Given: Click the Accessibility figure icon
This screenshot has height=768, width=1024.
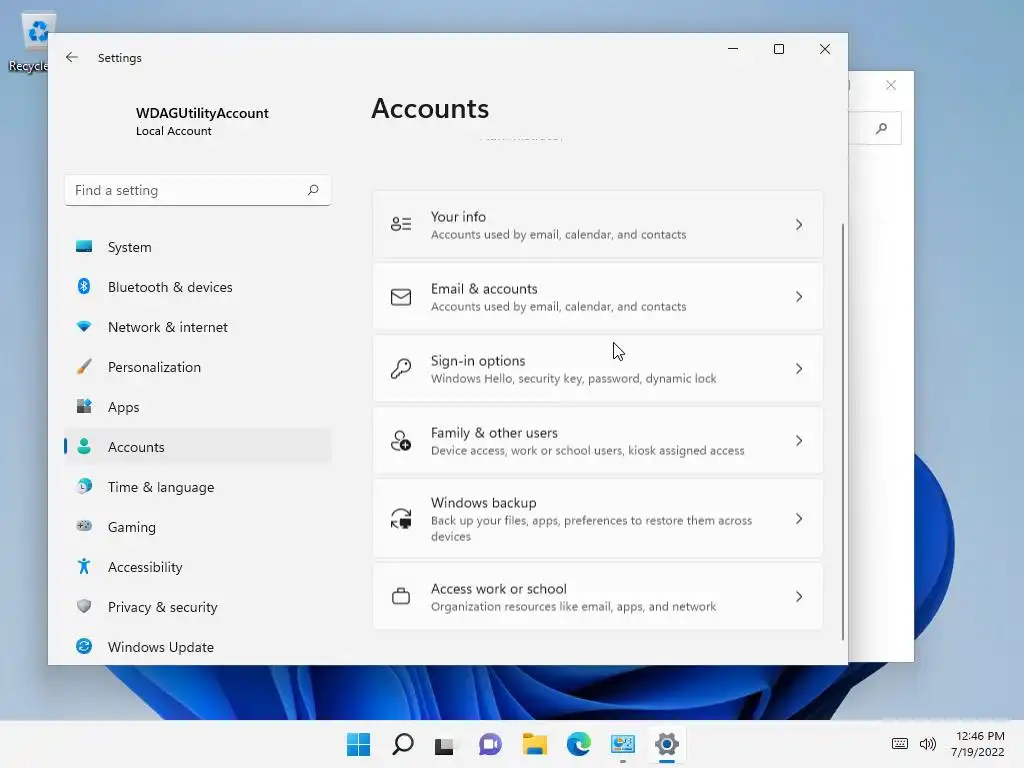Looking at the screenshot, I should pyautogui.click(x=84, y=566).
